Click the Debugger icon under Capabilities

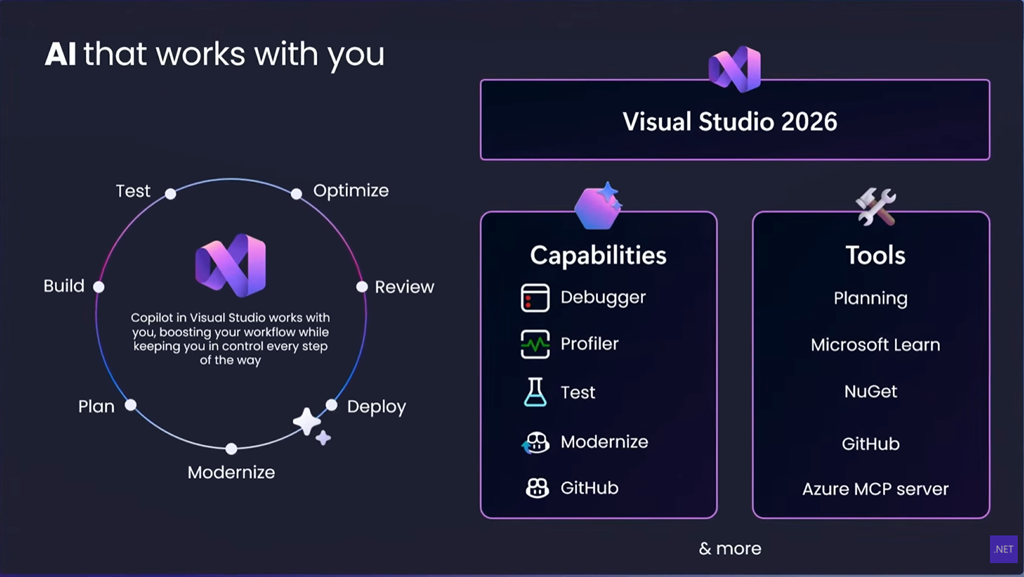(535, 298)
